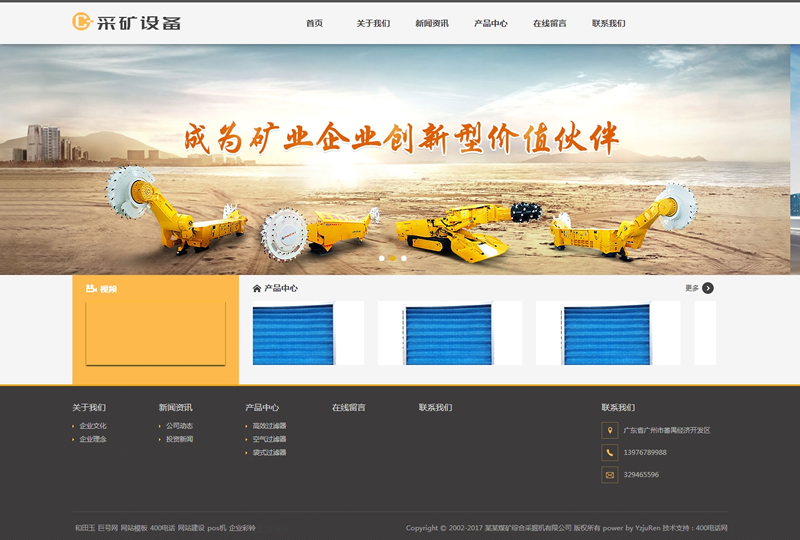Viewport: 800px width, 540px height.
Task: Click the 公司动态 link in the footer
Action: 180,426
